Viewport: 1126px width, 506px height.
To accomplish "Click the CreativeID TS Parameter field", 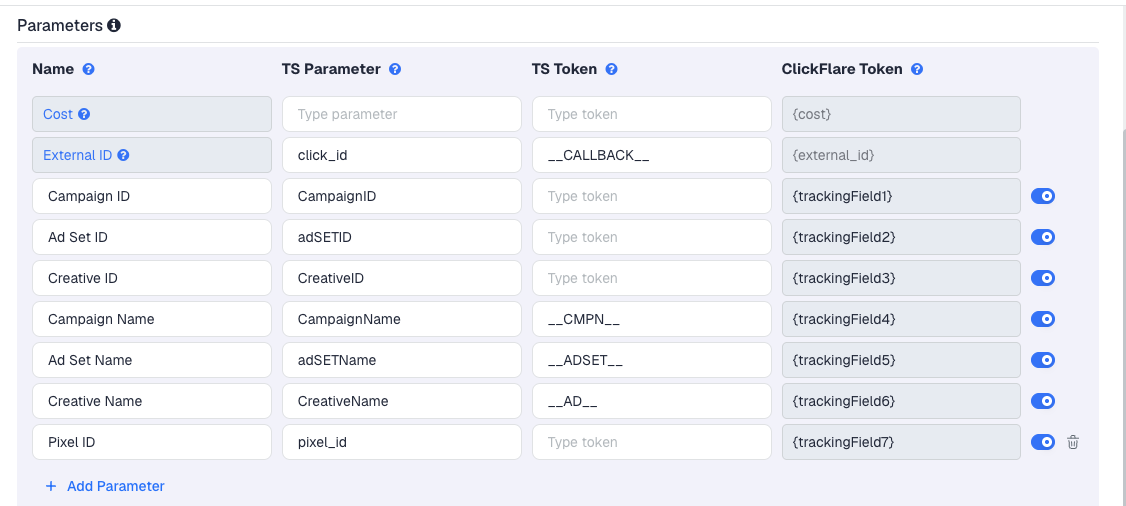I will click(402, 278).
